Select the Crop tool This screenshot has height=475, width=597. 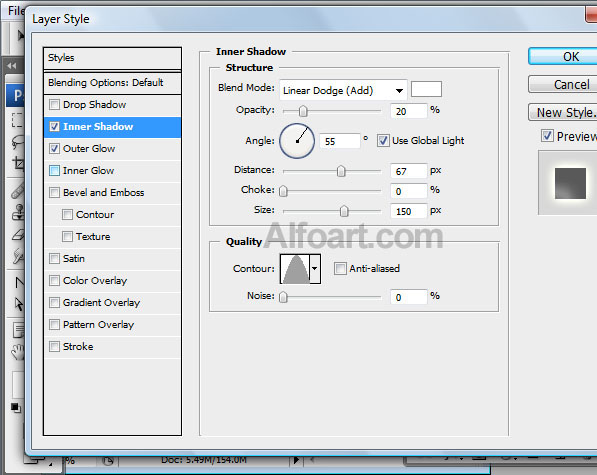coord(18,164)
